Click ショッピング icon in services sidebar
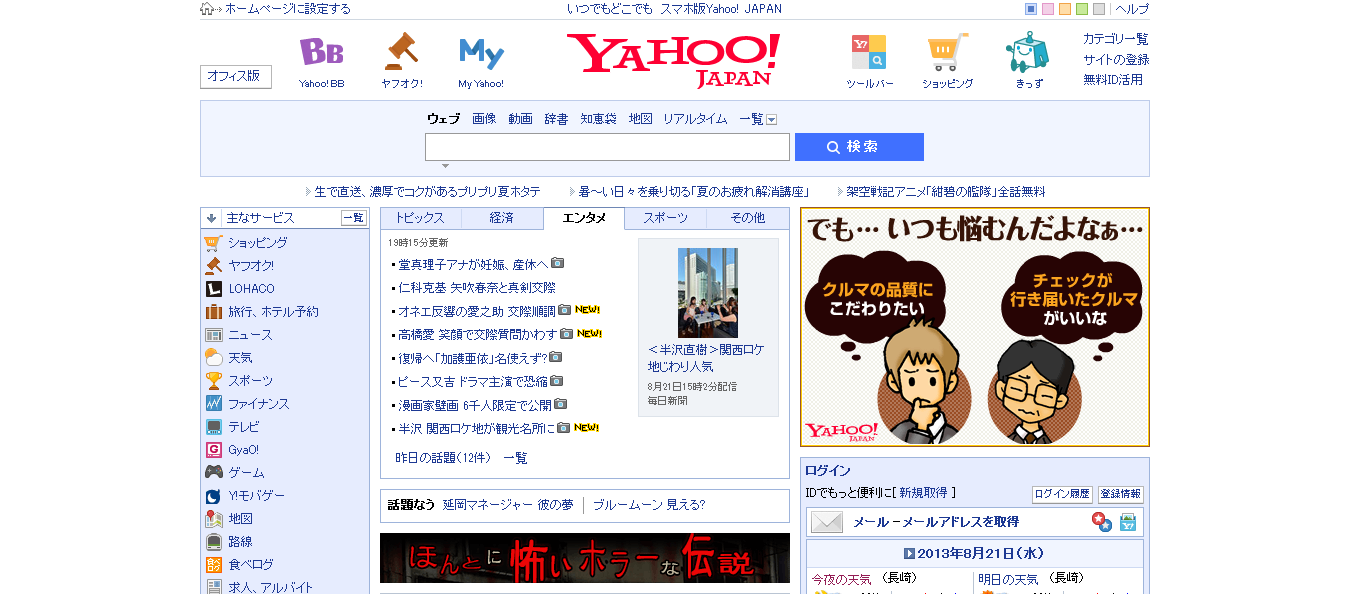Viewport: 1349px width, 594px height. [213, 243]
